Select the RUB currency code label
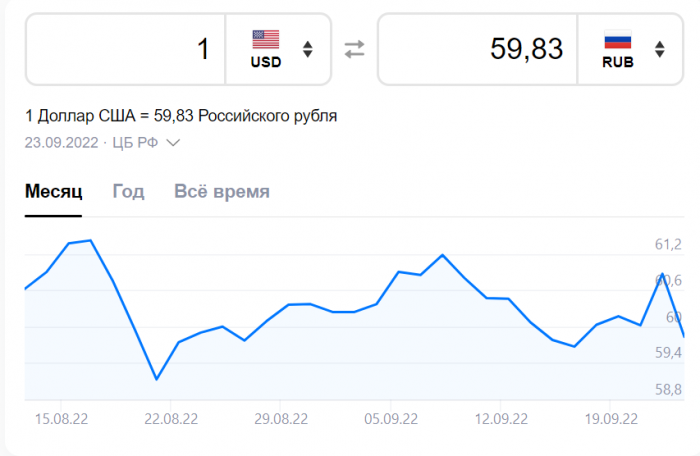Viewport: 700px width, 456px height. pos(618,62)
